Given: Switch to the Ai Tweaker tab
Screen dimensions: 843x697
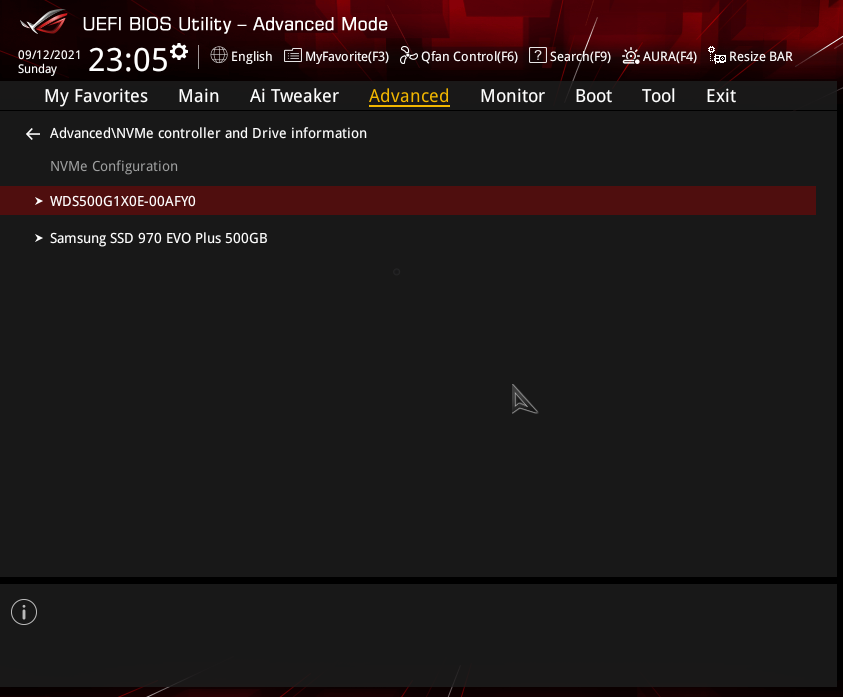Looking at the screenshot, I should tap(294, 95).
